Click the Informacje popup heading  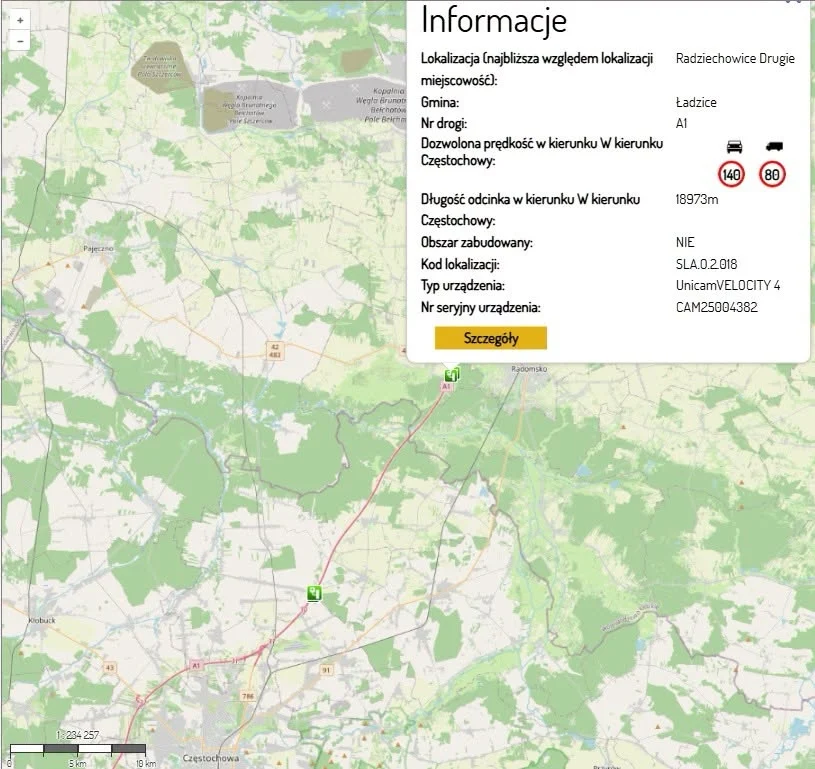(x=494, y=20)
